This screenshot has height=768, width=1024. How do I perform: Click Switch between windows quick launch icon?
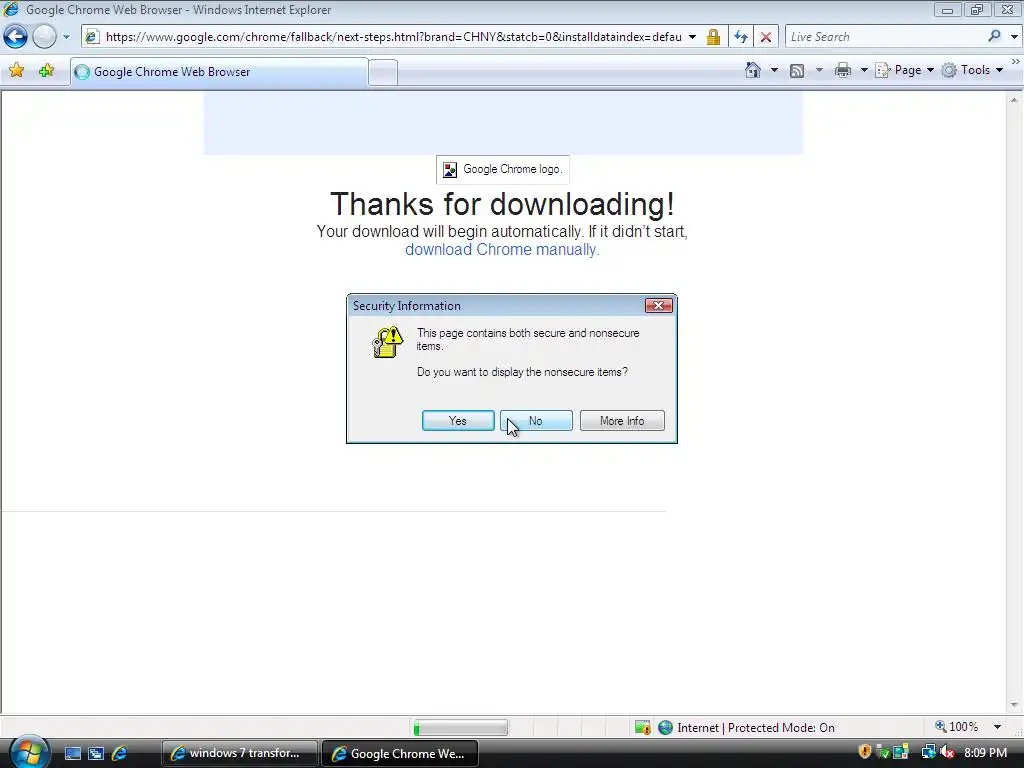click(96, 754)
